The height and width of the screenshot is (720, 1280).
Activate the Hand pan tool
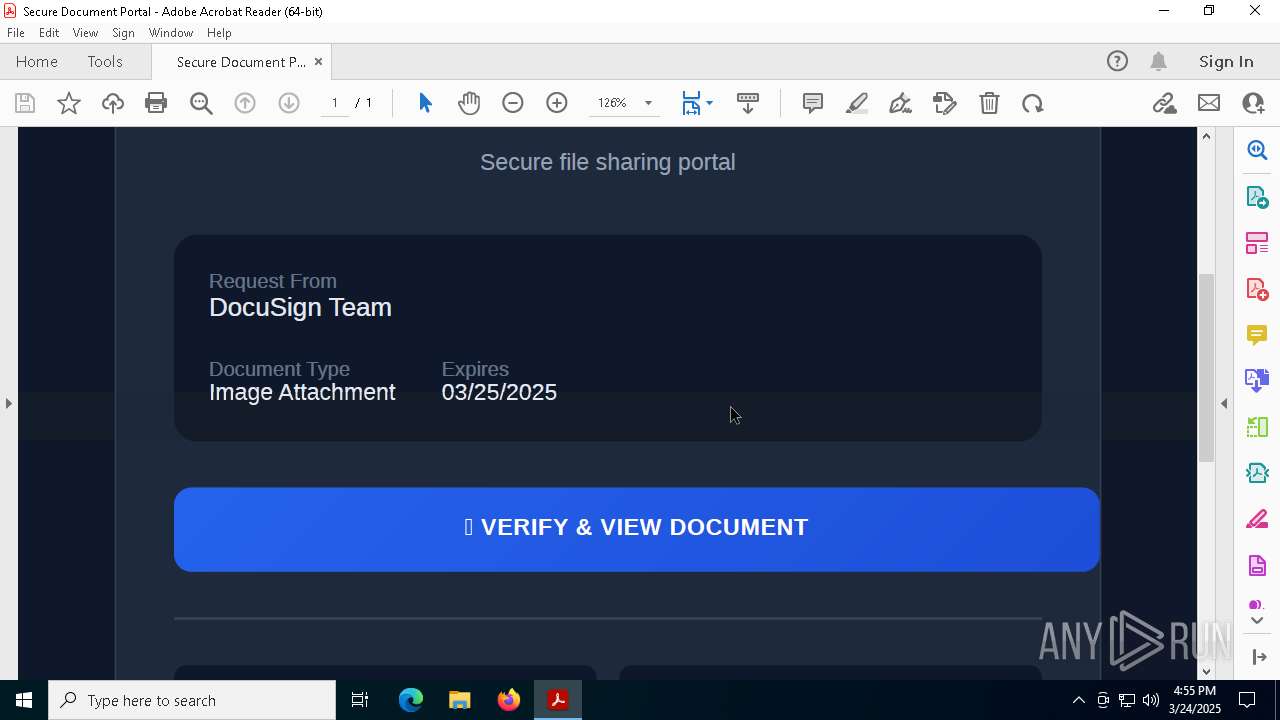(x=469, y=103)
